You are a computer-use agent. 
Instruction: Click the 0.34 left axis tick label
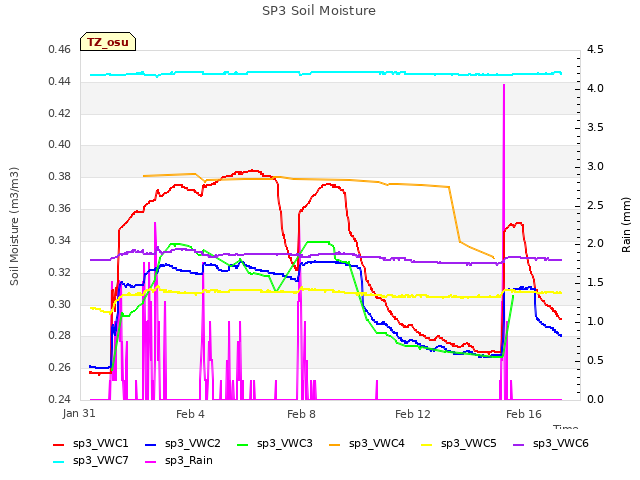pos(60,240)
